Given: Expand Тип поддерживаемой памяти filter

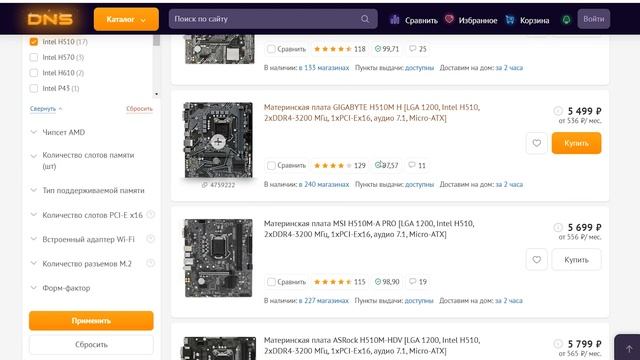Looking at the screenshot, I should [x=93, y=190].
